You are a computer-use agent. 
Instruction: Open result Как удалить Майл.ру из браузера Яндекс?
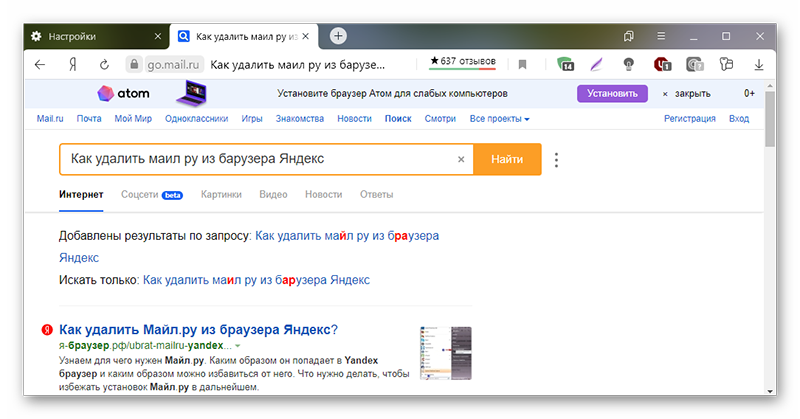point(198,330)
